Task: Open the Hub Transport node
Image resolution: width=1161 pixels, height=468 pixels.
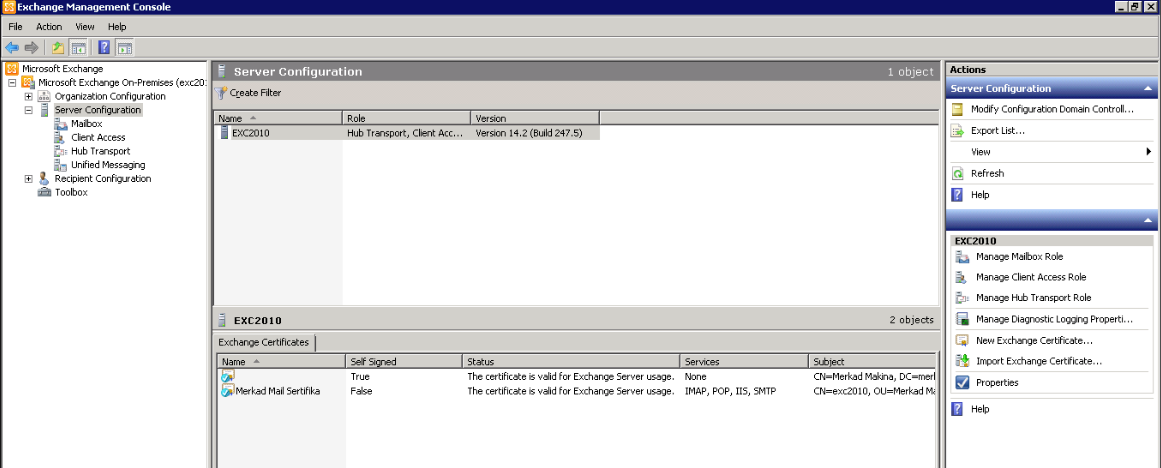Action: point(101,151)
